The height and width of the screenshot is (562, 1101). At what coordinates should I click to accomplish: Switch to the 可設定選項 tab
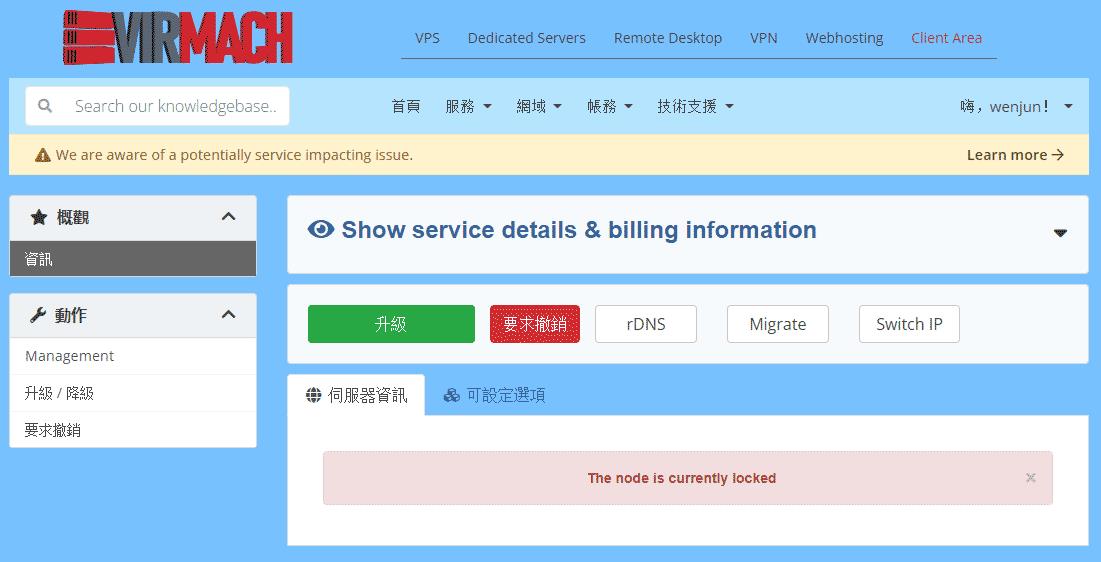click(495, 395)
